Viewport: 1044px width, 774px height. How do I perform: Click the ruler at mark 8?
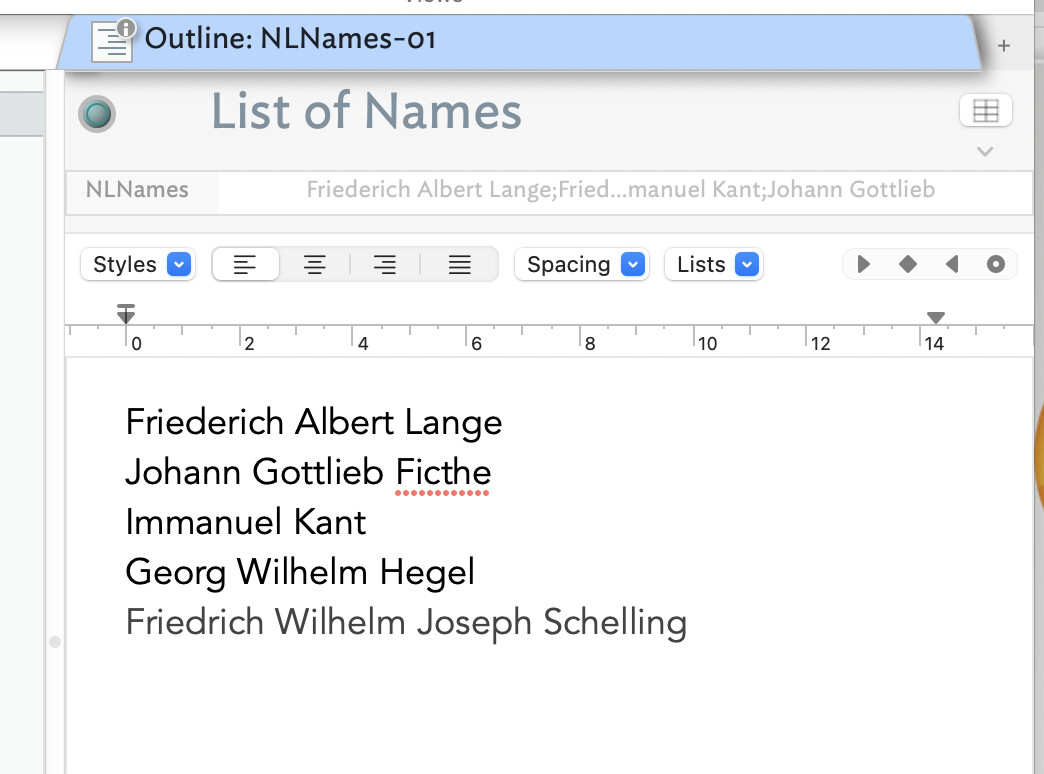[590, 344]
